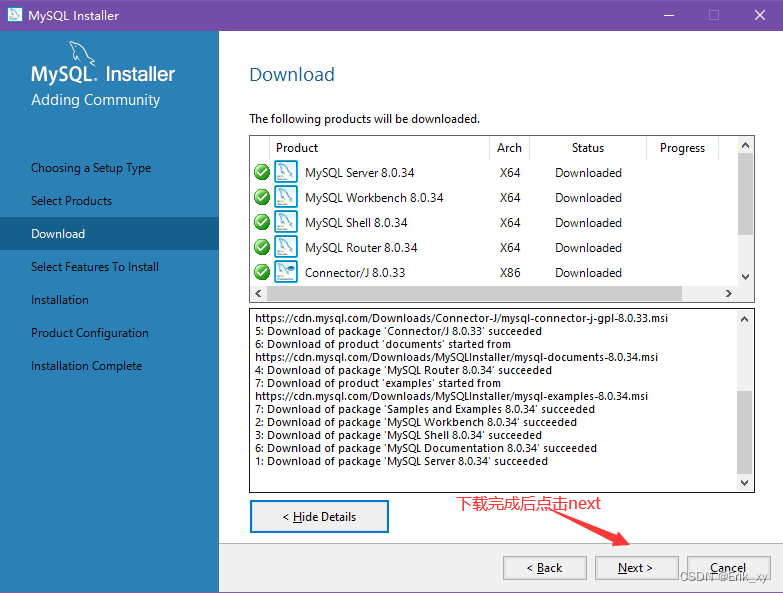Click log line 'MySQL Workbench 8.0.34' succeeded

click(416, 422)
